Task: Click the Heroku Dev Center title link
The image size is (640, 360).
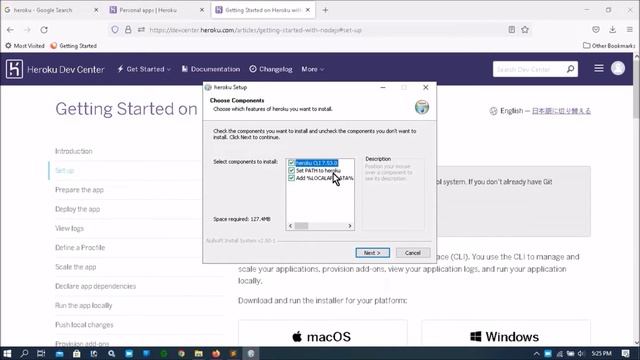Action: click(66, 69)
